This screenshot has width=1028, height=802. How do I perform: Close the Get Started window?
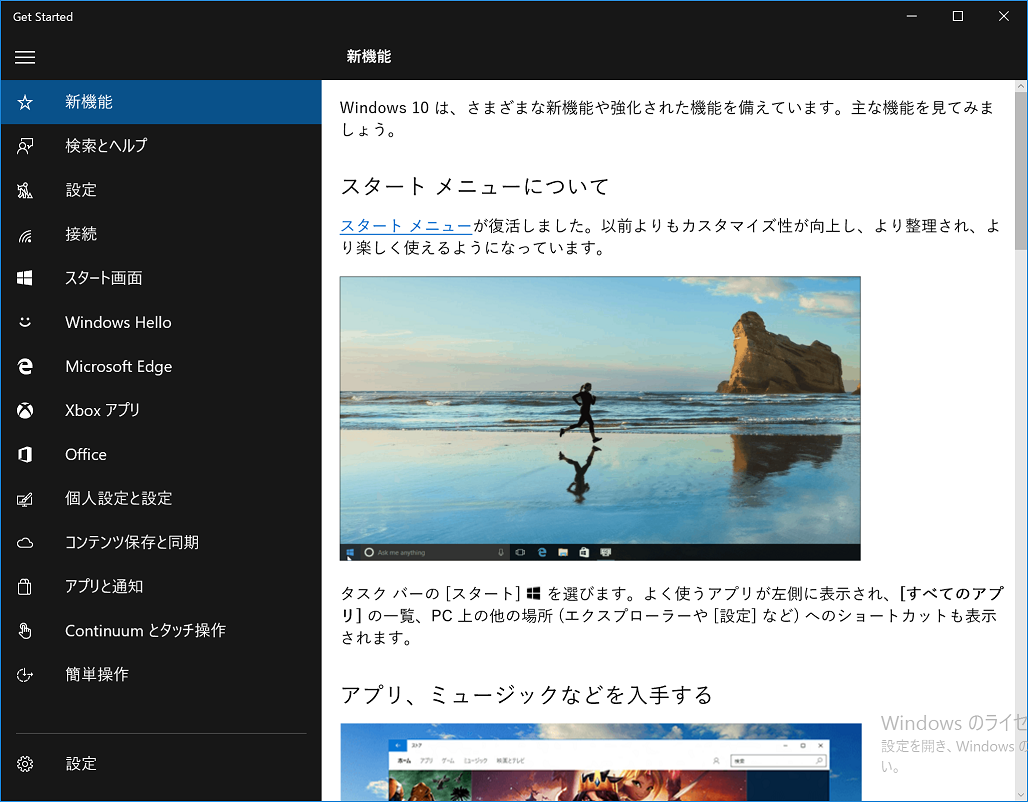tap(1004, 16)
